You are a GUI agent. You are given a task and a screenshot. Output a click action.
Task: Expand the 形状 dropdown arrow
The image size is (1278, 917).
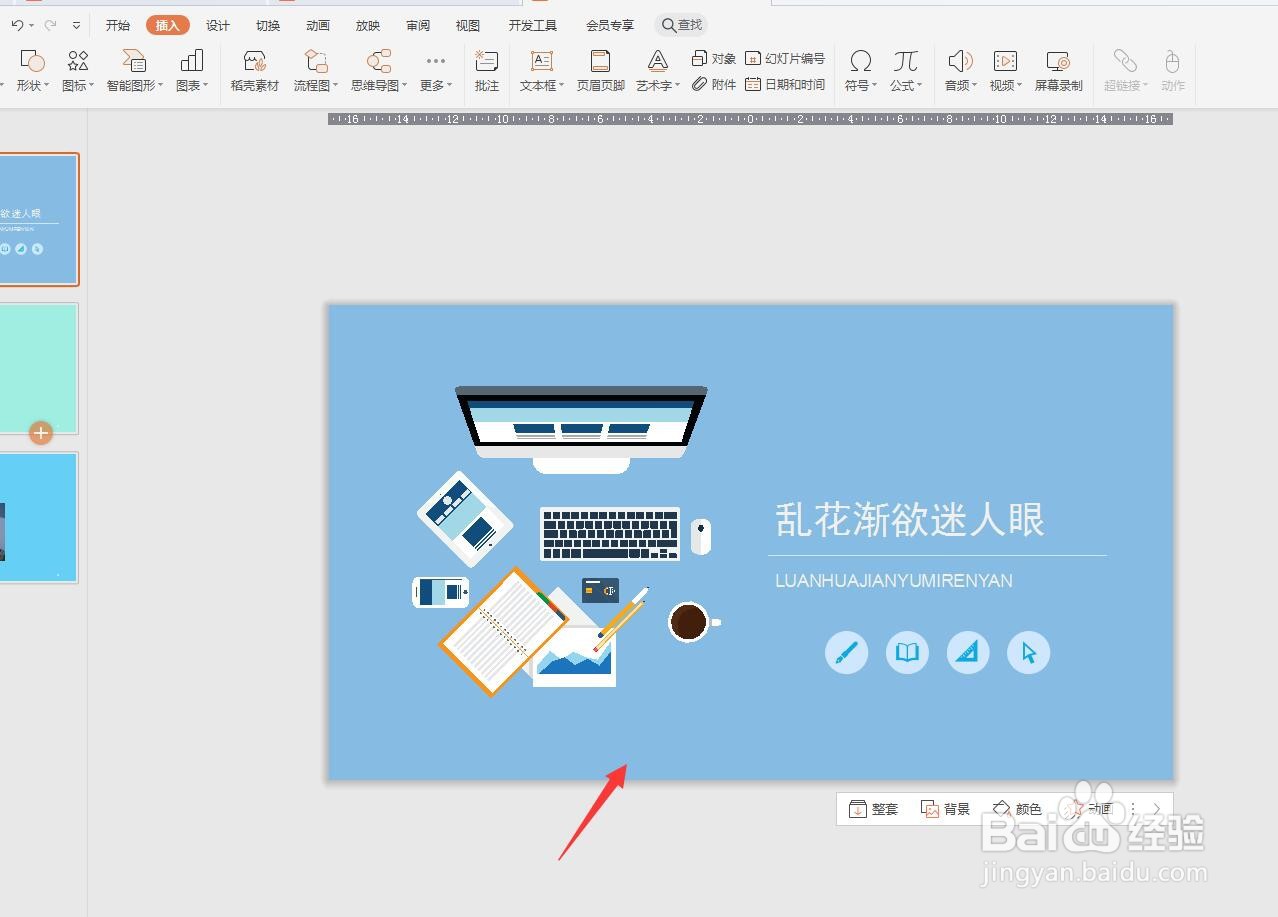[46, 86]
